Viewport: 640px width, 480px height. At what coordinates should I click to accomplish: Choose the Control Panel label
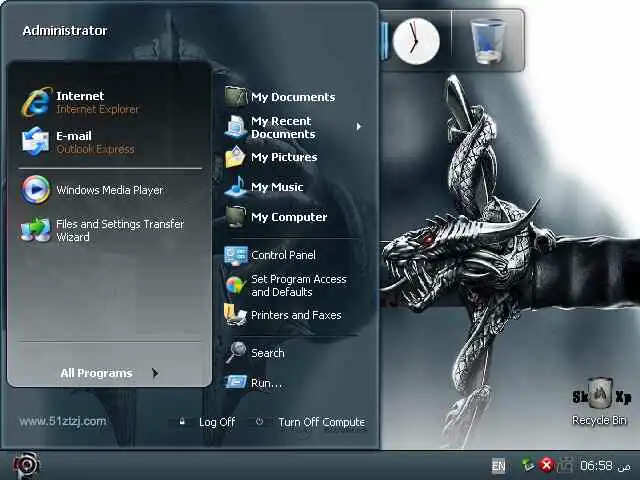[x=283, y=256]
